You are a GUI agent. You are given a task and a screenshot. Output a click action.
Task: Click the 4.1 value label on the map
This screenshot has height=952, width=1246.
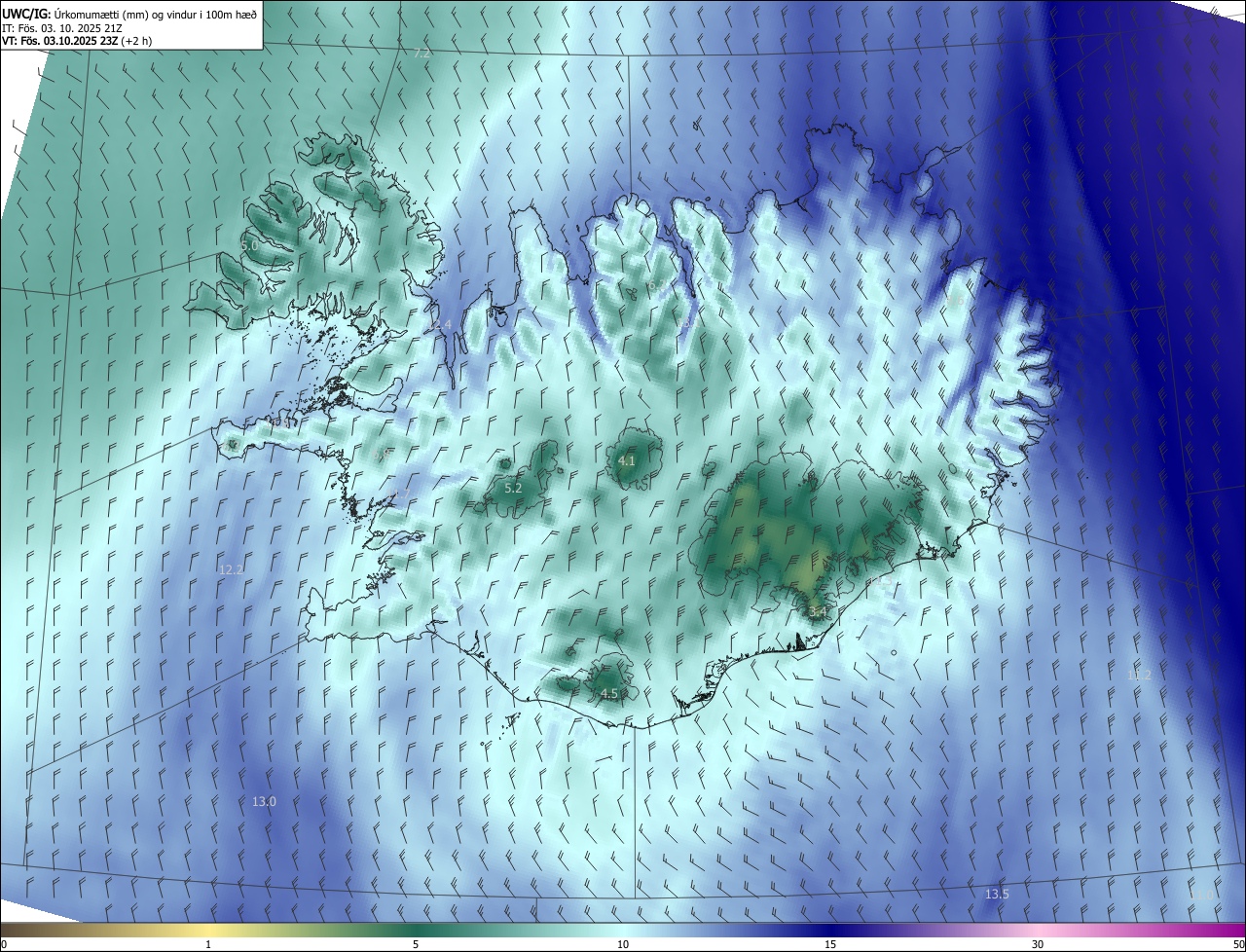pos(627,461)
